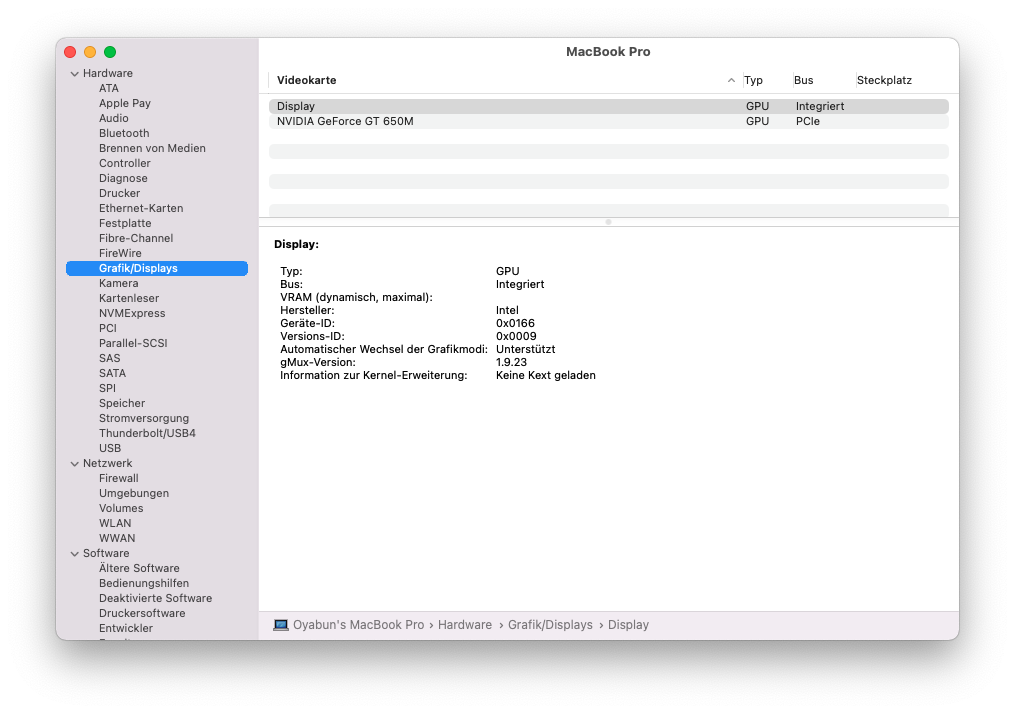Open Controller in the sidebar
This screenshot has width=1015, height=714.
(124, 163)
